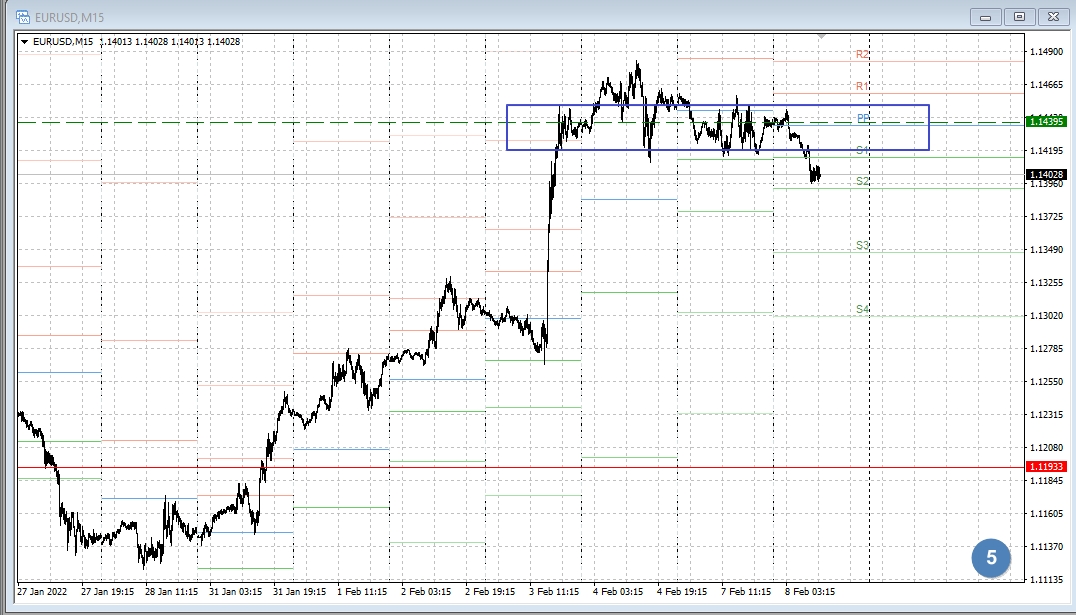Click the S2 pivot support label
Image resolution: width=1076 pixels, height=615 pixels.
[862, 181]
